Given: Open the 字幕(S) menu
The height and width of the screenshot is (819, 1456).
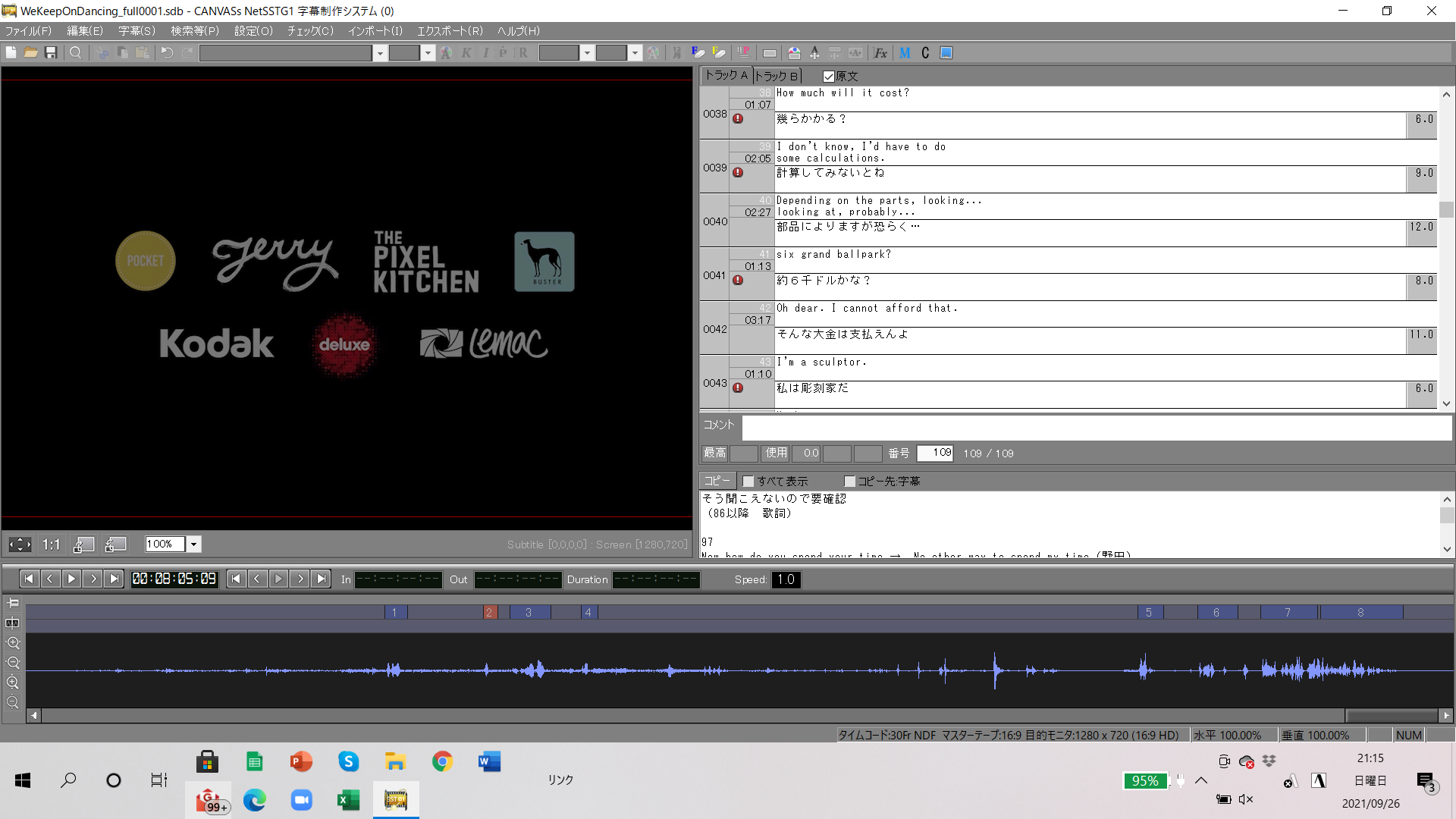Looking at the screenshot, I should (136, 31).
